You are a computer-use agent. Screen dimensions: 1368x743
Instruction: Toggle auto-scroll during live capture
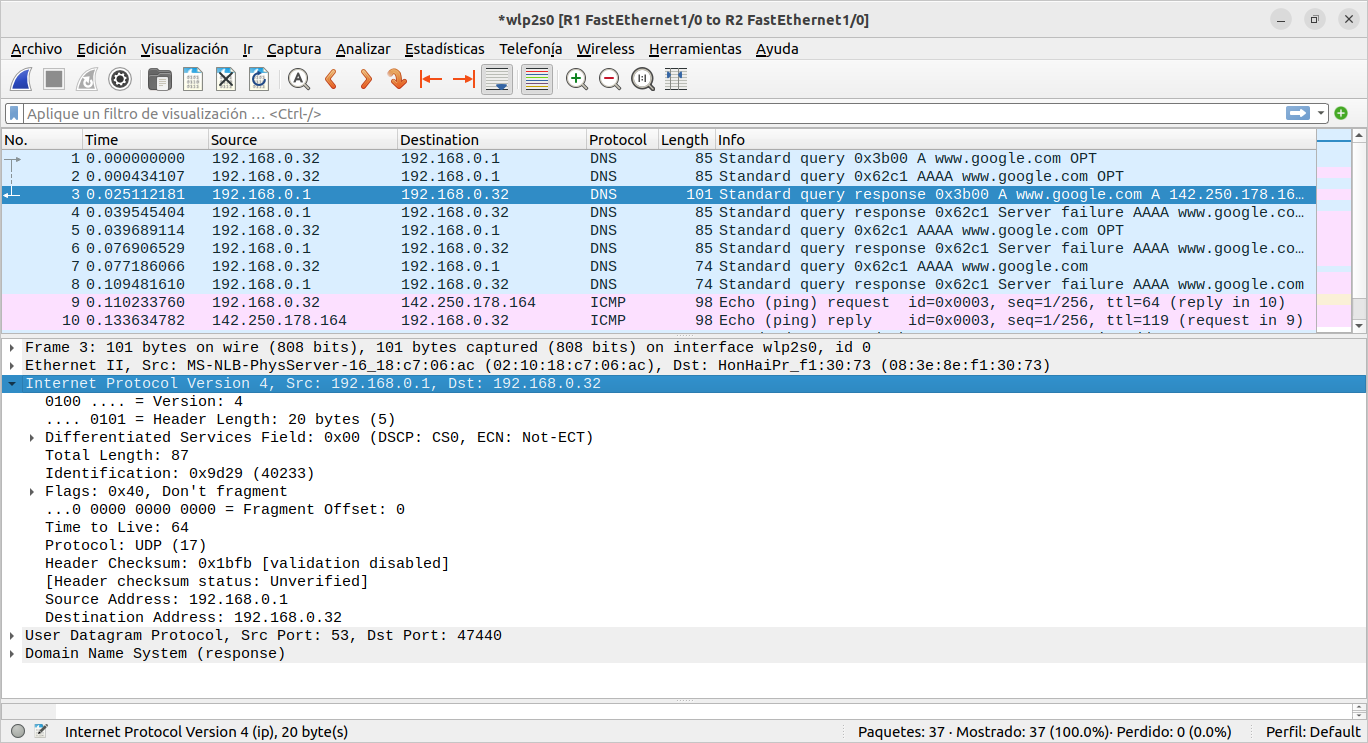coord(497,79)
